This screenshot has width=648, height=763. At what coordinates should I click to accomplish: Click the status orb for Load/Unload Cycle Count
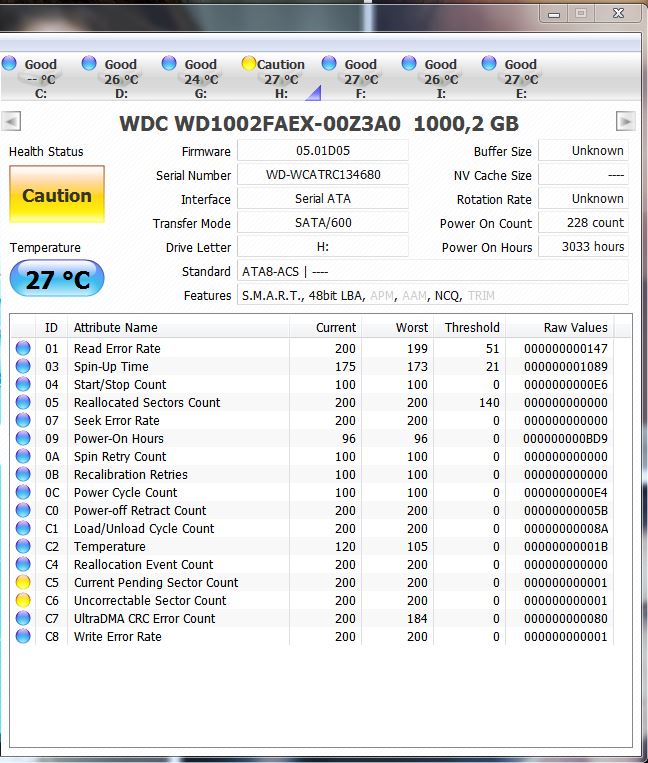pos(23,528)
